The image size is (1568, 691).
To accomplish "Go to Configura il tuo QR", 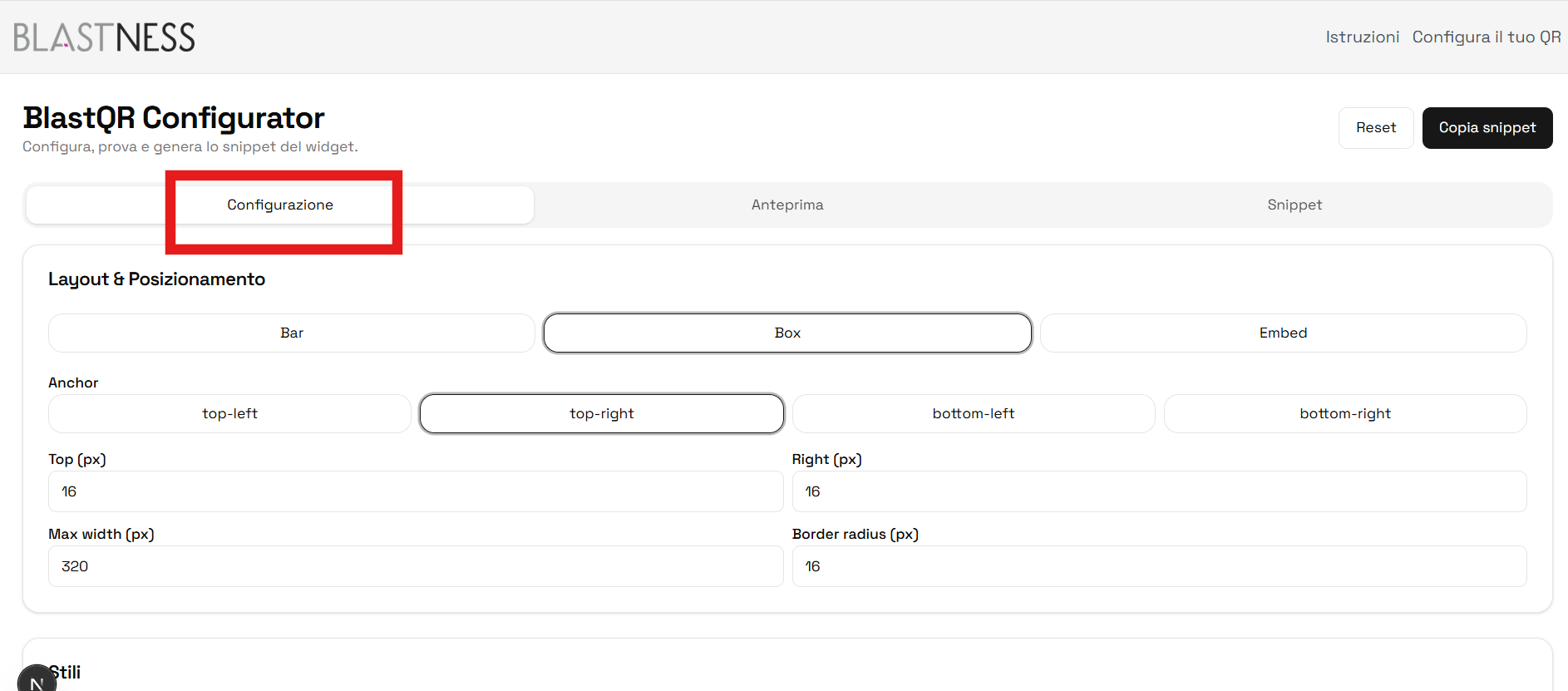I will pos(1486,37).
